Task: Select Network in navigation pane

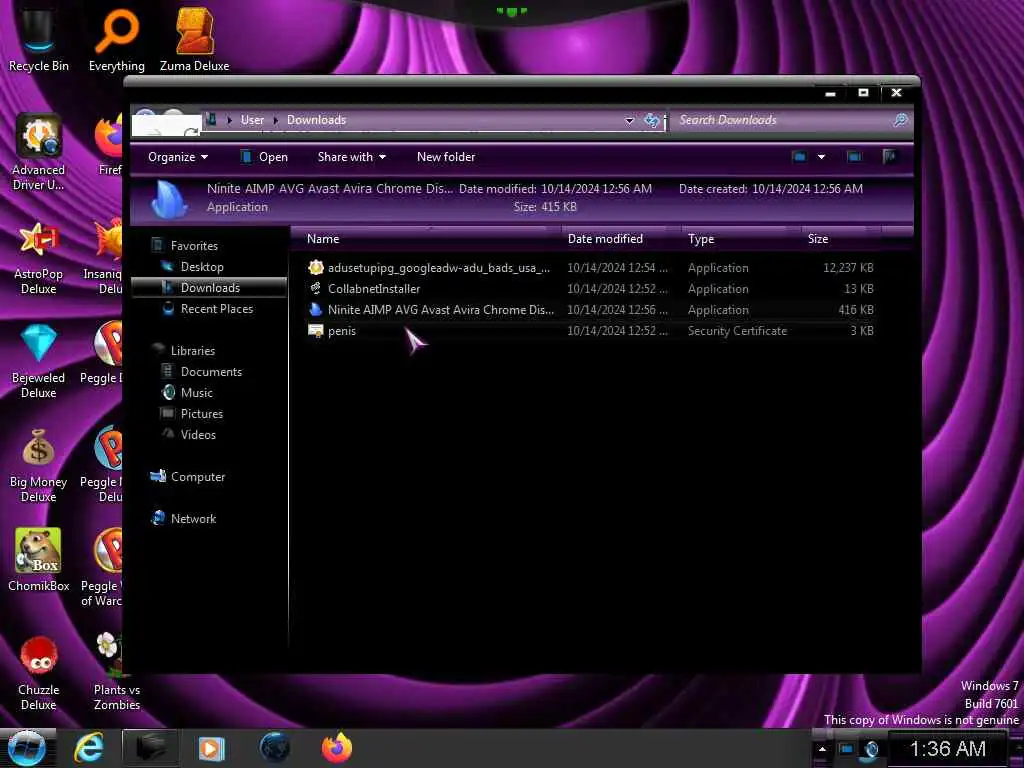Action: click(x=193, y=519)
